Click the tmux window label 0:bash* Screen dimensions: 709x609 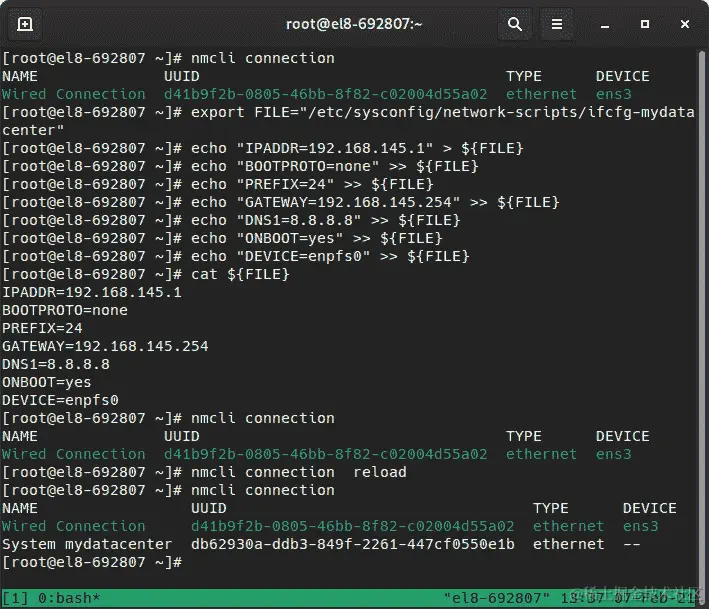69,598
